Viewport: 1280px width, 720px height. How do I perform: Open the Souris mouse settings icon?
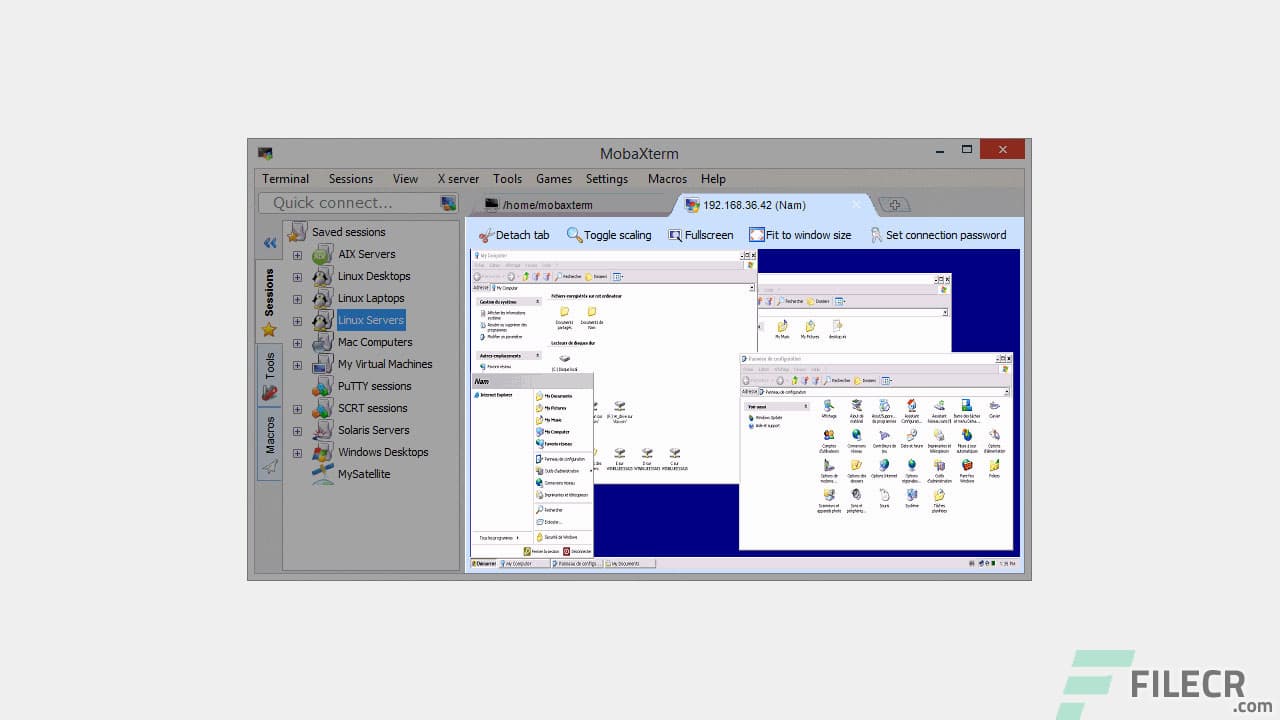pyautogui.click(x=883, y=493)
